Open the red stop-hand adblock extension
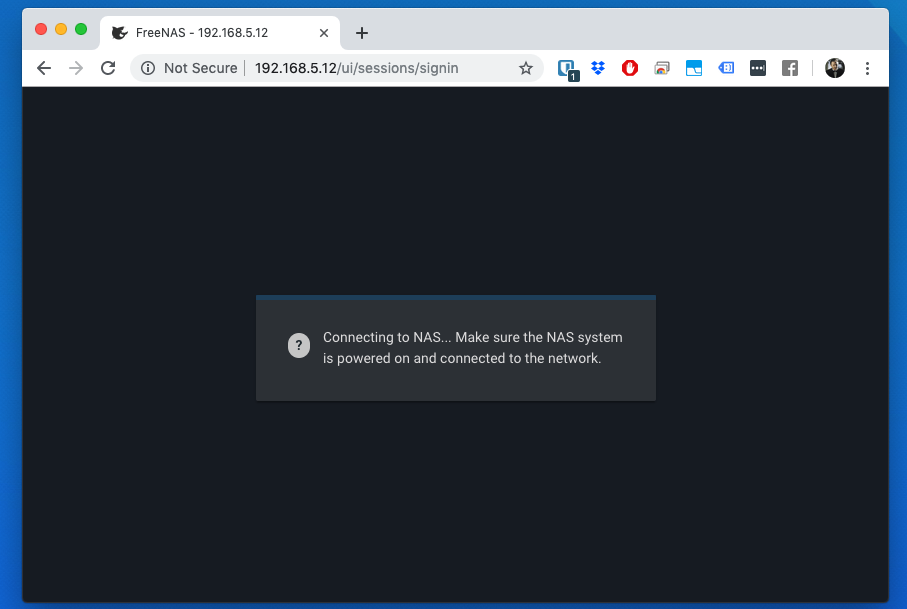The image size is (907, 609). [630, 68]
